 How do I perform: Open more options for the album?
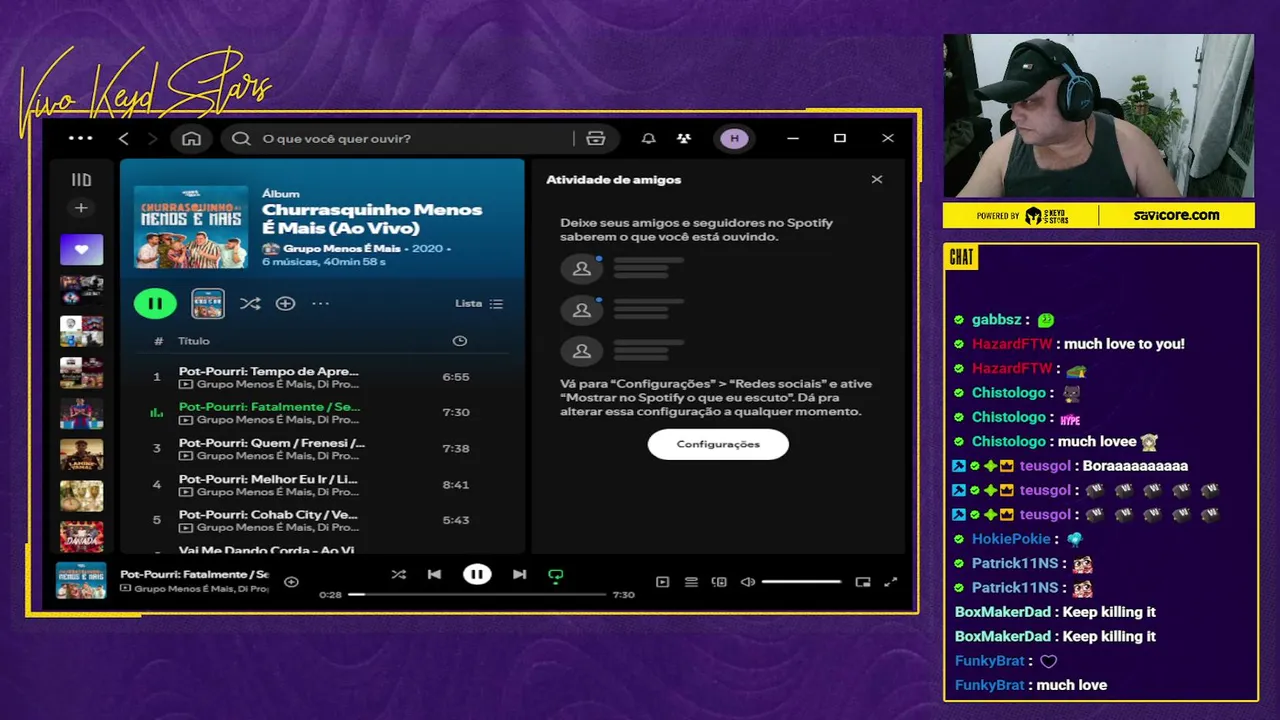pyautogui.click(x=320, y=304)
